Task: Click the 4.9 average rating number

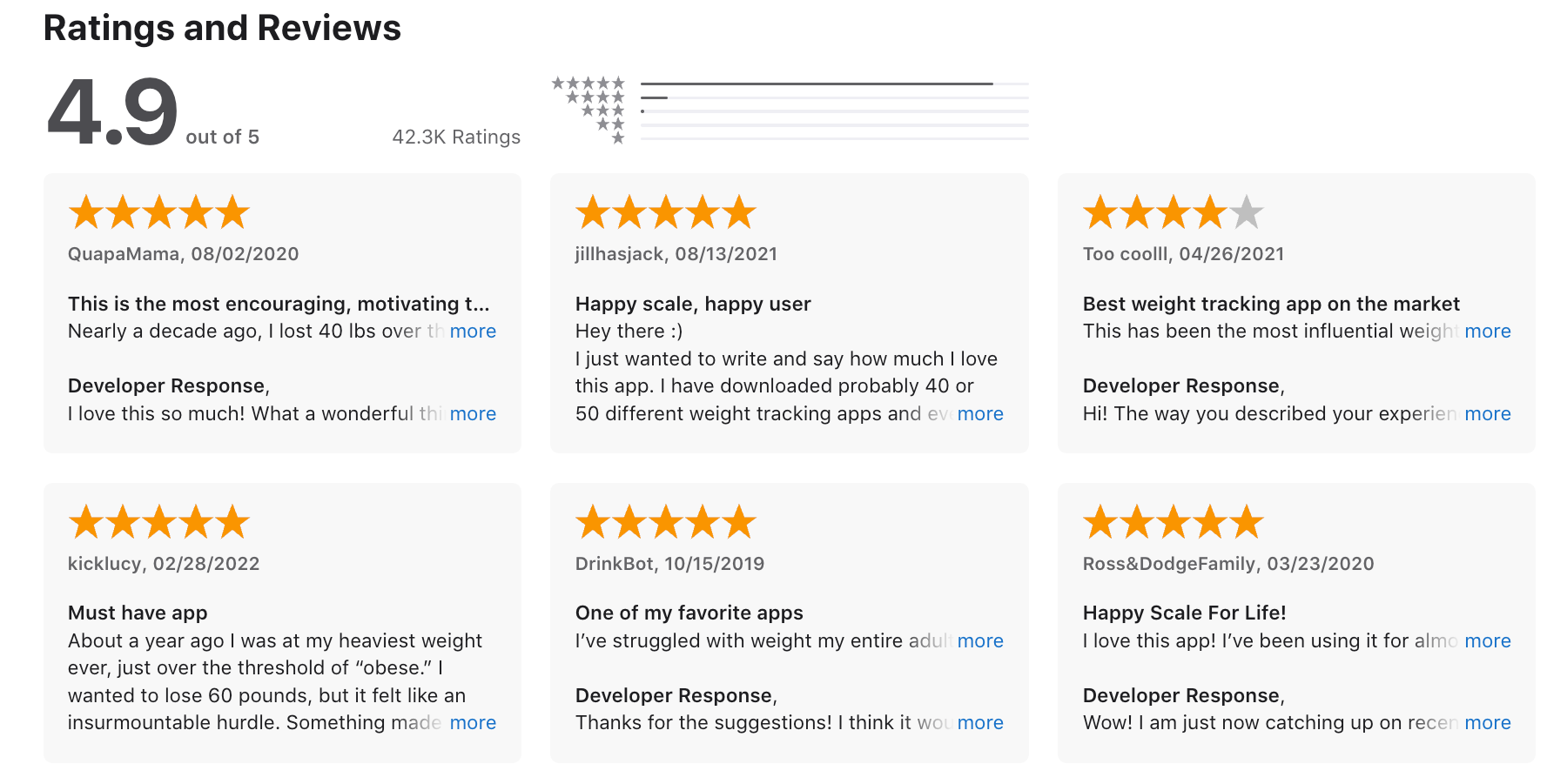Action: coord(112,111)
